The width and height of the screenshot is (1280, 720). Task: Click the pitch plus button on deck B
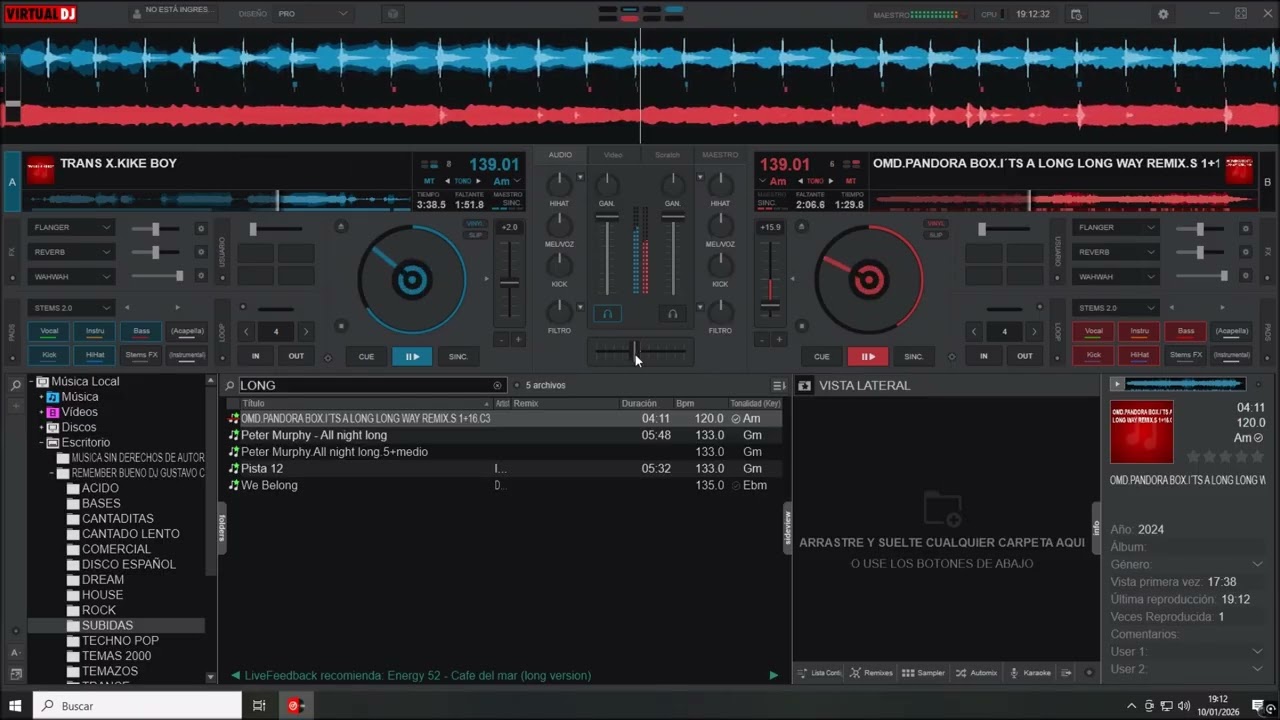coord(777,340)
